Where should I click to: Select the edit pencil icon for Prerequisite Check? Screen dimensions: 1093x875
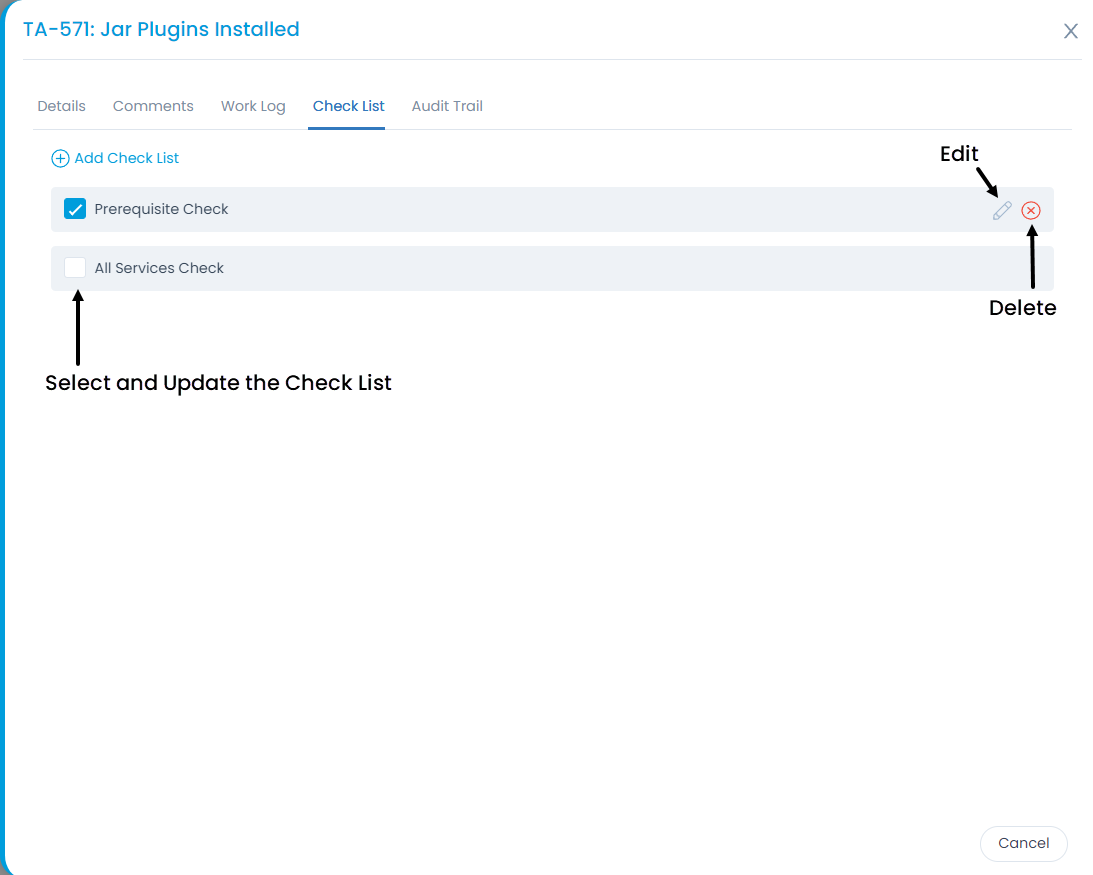(1002, 210)
